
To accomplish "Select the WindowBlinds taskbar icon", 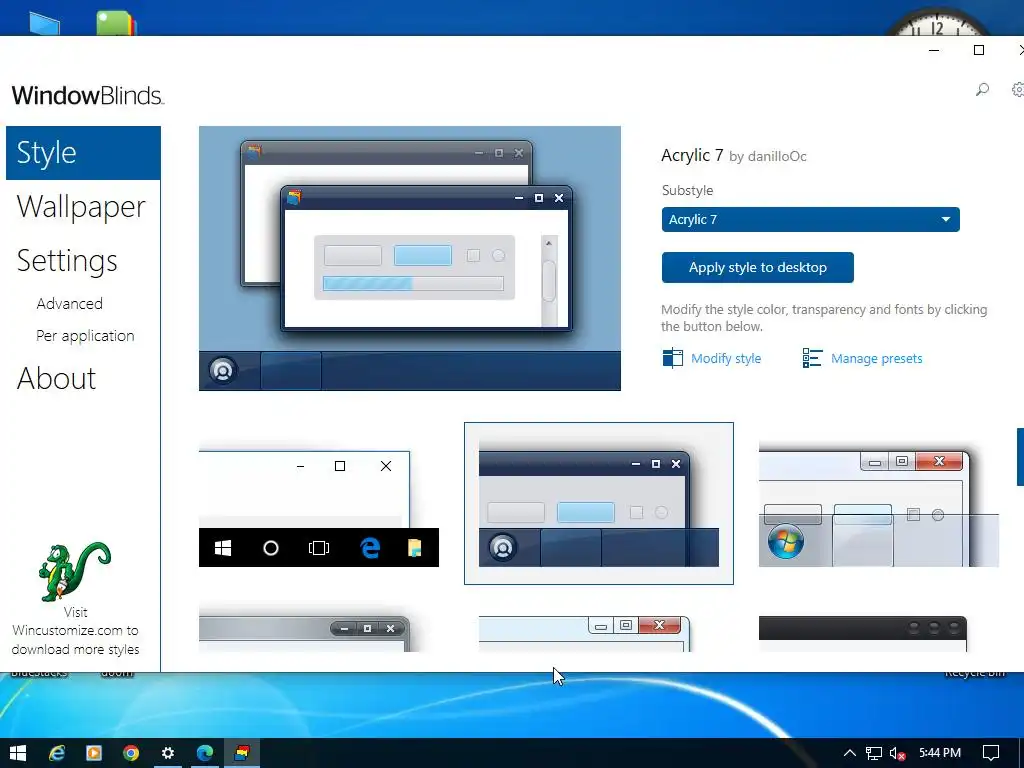I will click(x=242, y=753).
